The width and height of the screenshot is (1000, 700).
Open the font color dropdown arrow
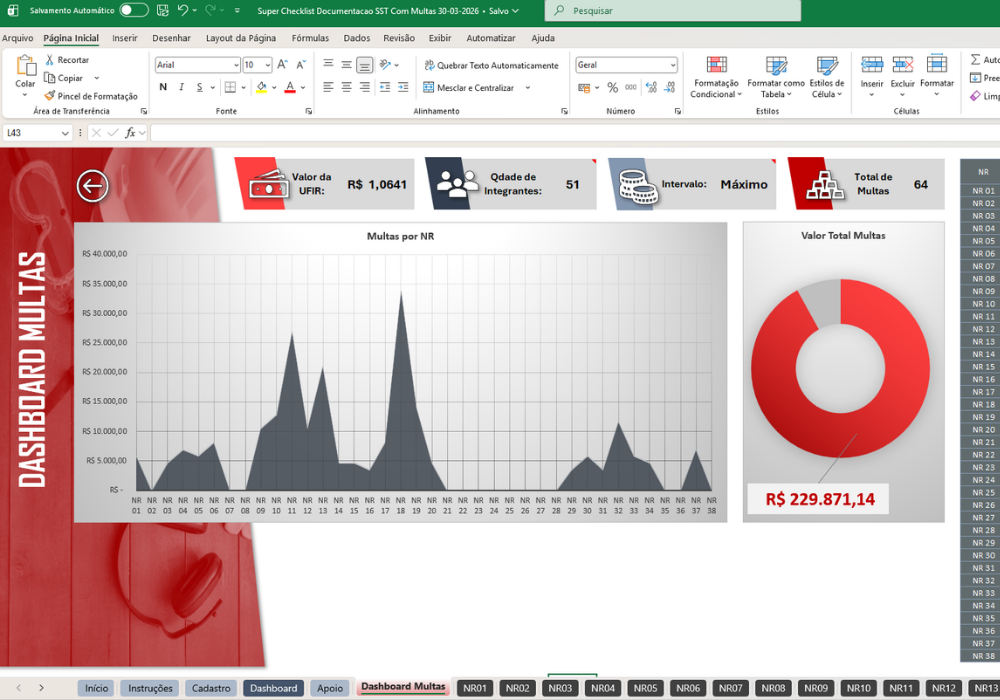coord(303,87)
